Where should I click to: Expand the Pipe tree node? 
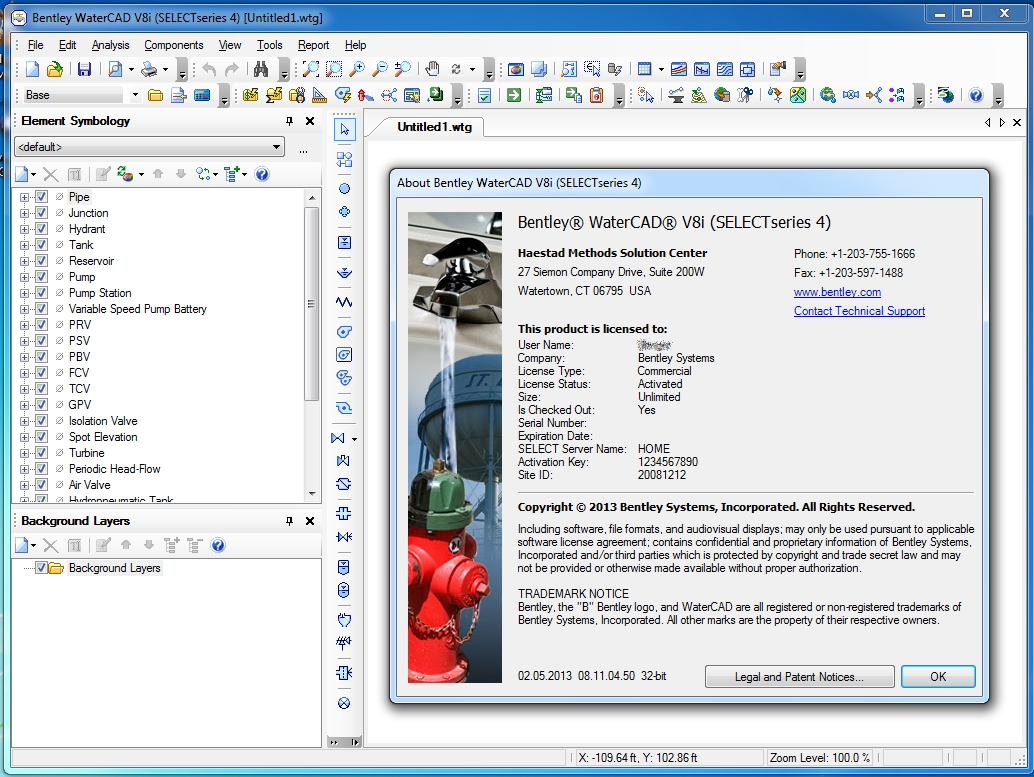point(24,197)
